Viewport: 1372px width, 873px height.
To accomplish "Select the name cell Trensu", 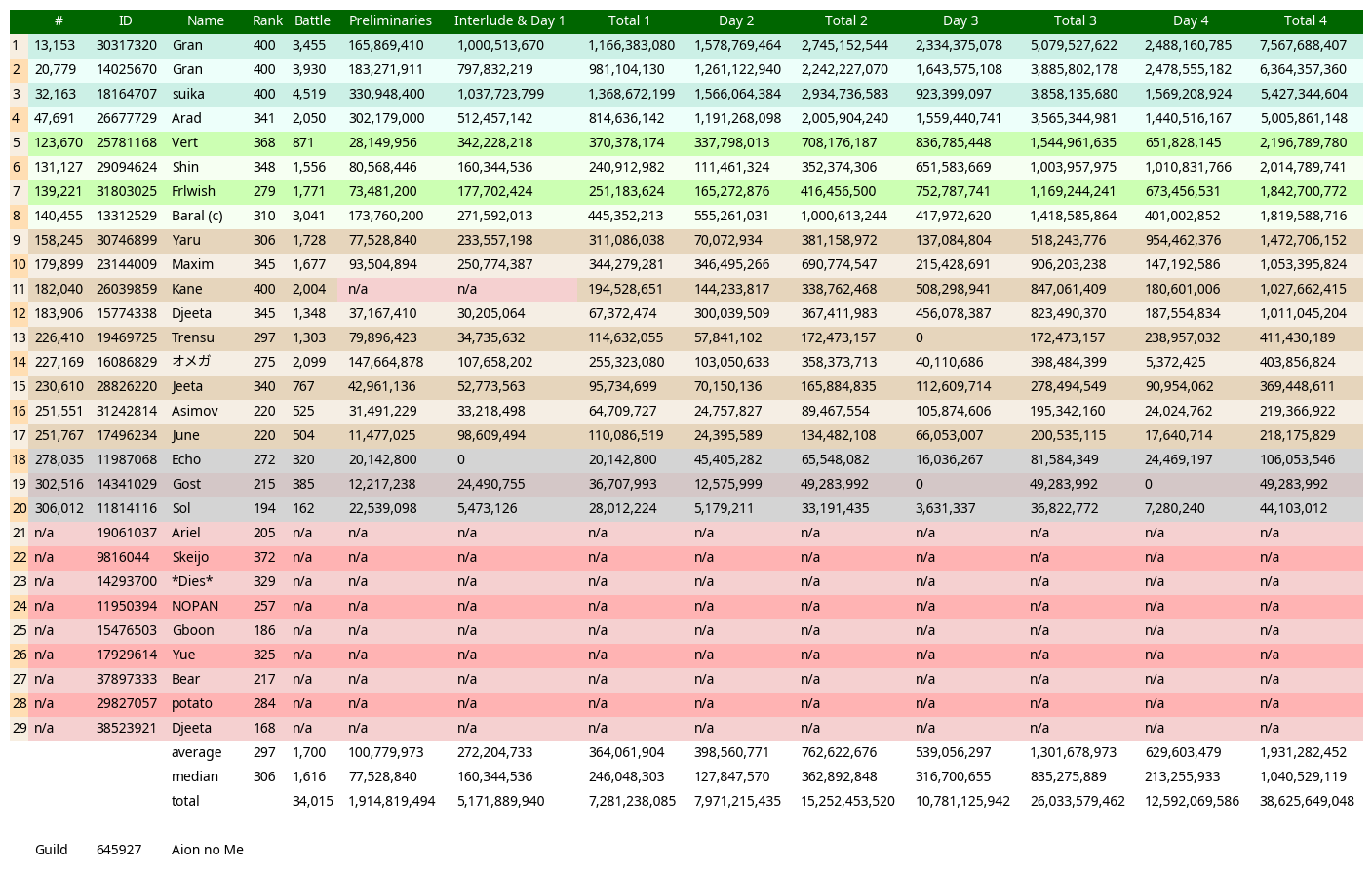I will pyautogui.click(x=192, y=337).
